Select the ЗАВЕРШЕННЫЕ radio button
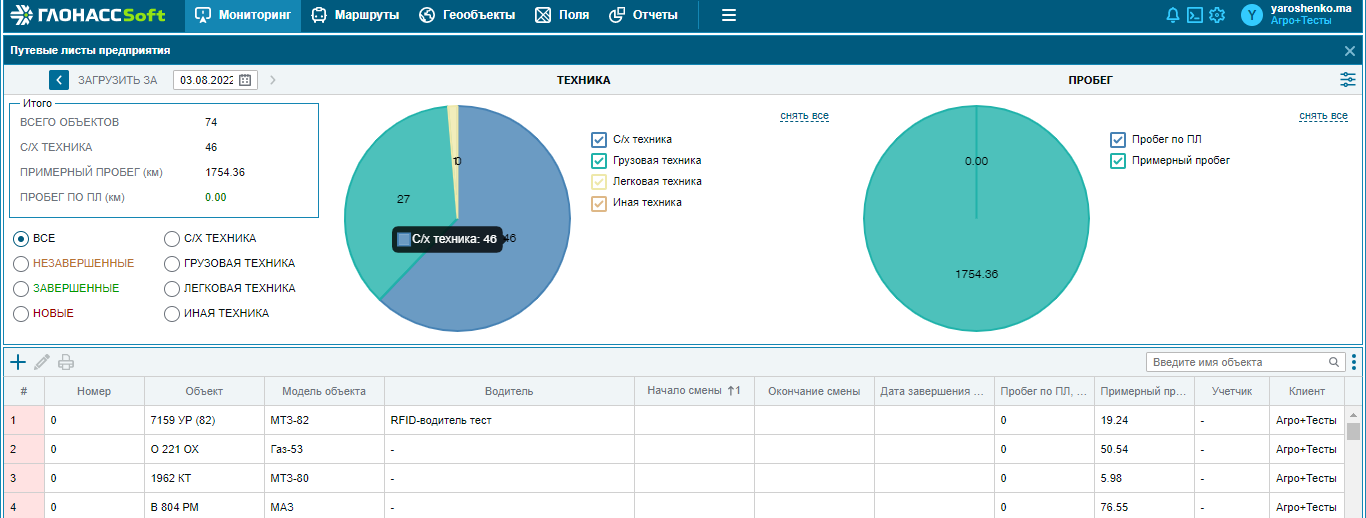This screenshot has width=1366, height=518. tap(21, 288)
